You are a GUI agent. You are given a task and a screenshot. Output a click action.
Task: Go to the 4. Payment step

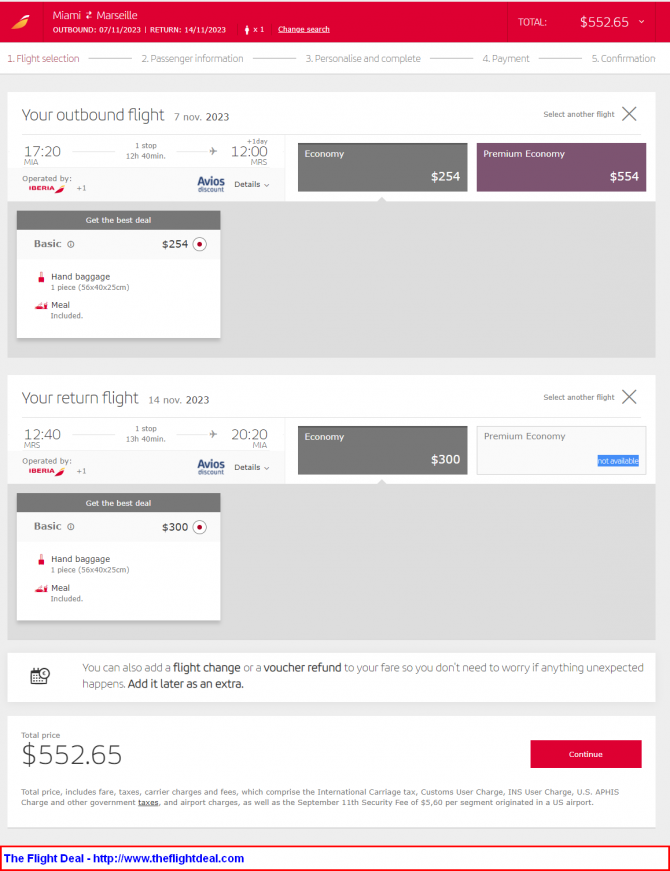point(506,58)
